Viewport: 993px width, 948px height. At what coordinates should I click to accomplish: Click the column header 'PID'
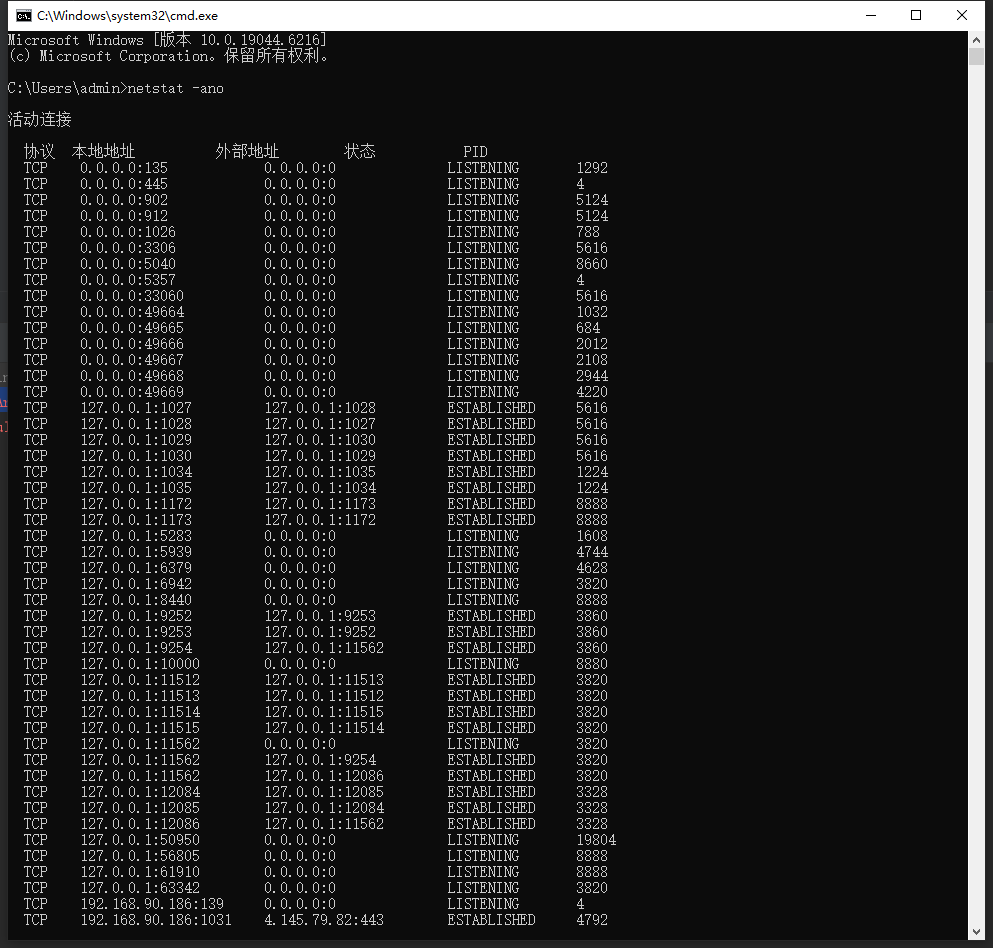point(475,152)
